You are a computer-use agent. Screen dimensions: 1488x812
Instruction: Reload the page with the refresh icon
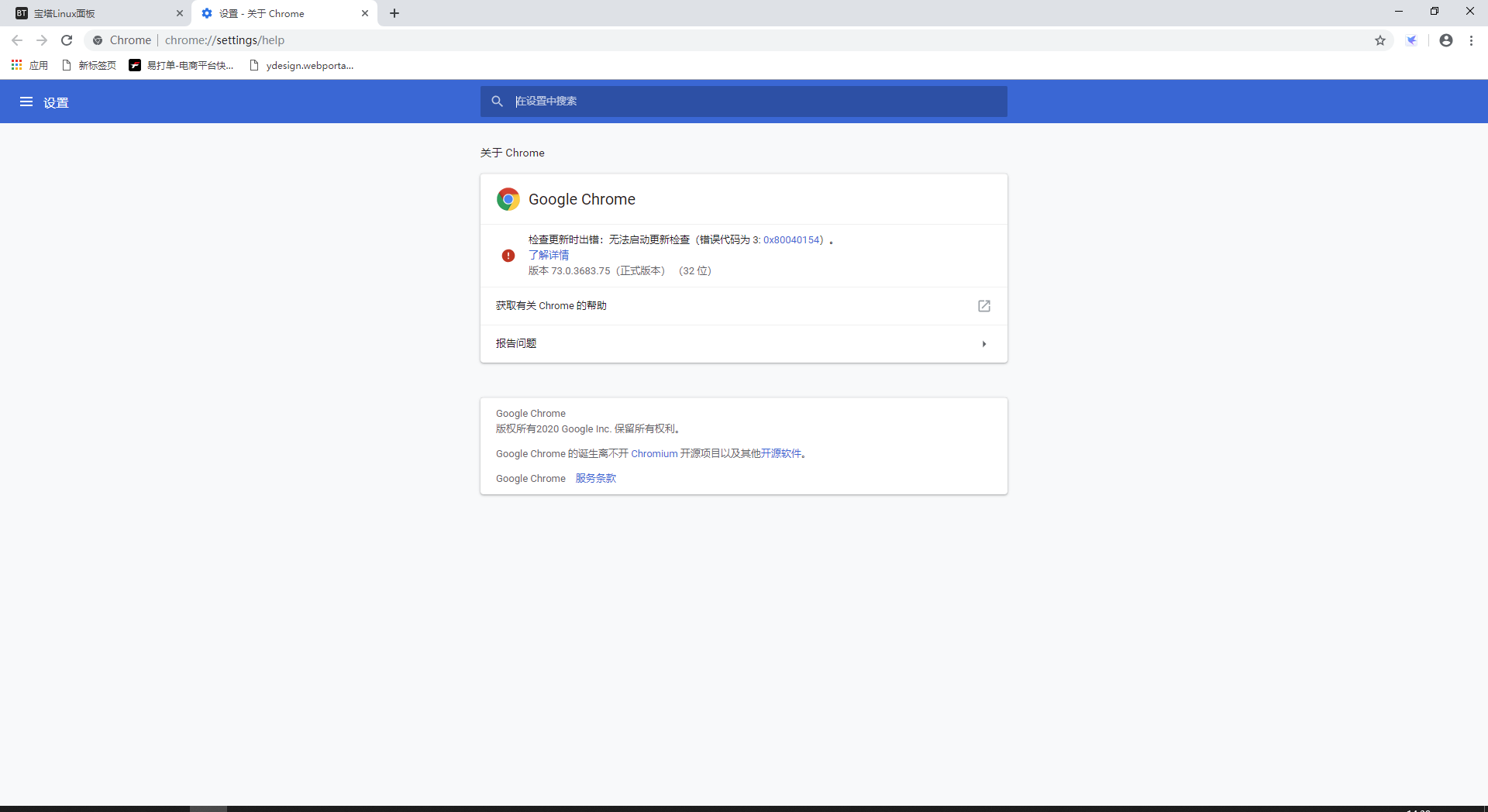[67, 40]
